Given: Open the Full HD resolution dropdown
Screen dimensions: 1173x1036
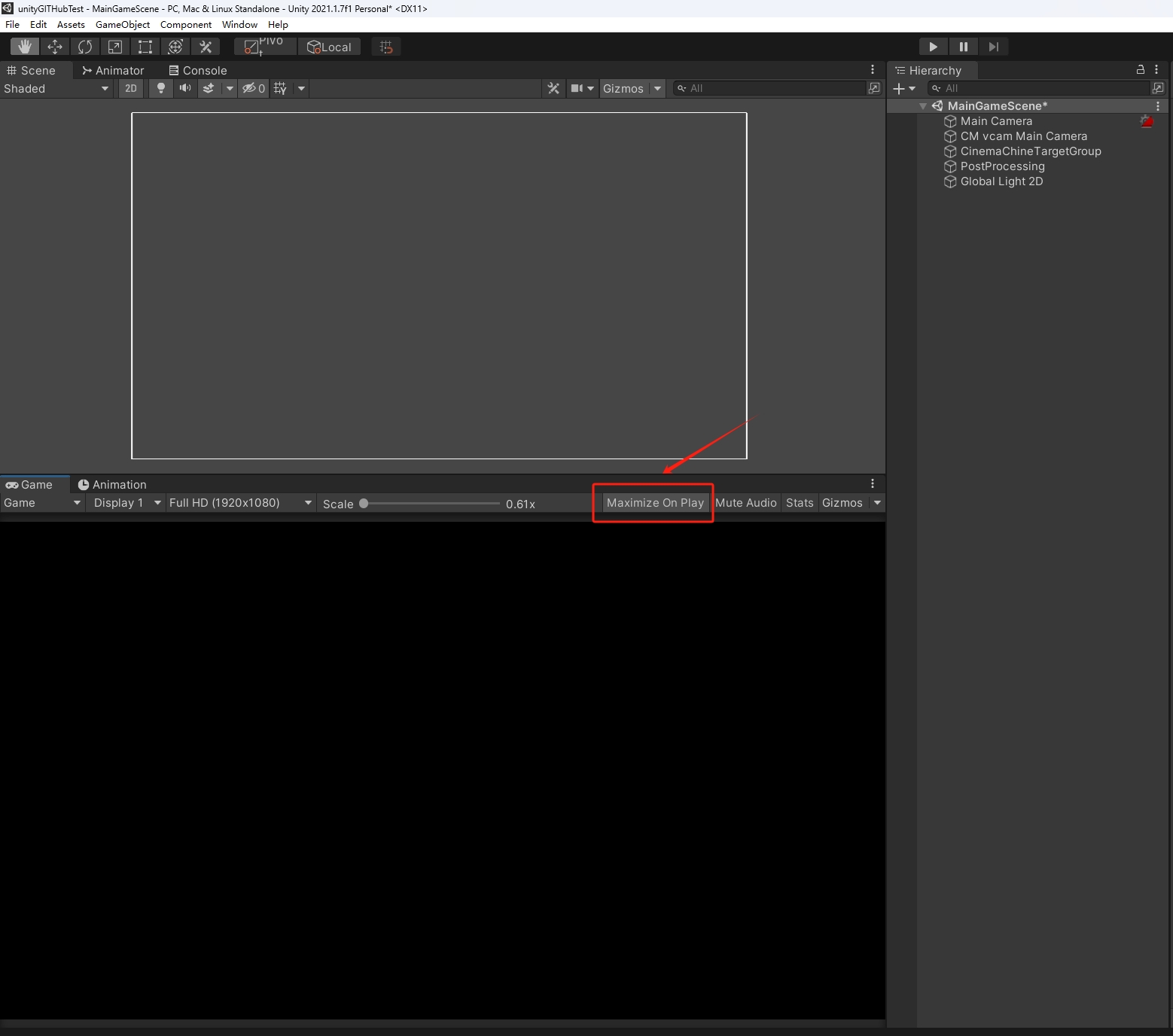Looking at the screenshot, I should [x=241, y=503].
